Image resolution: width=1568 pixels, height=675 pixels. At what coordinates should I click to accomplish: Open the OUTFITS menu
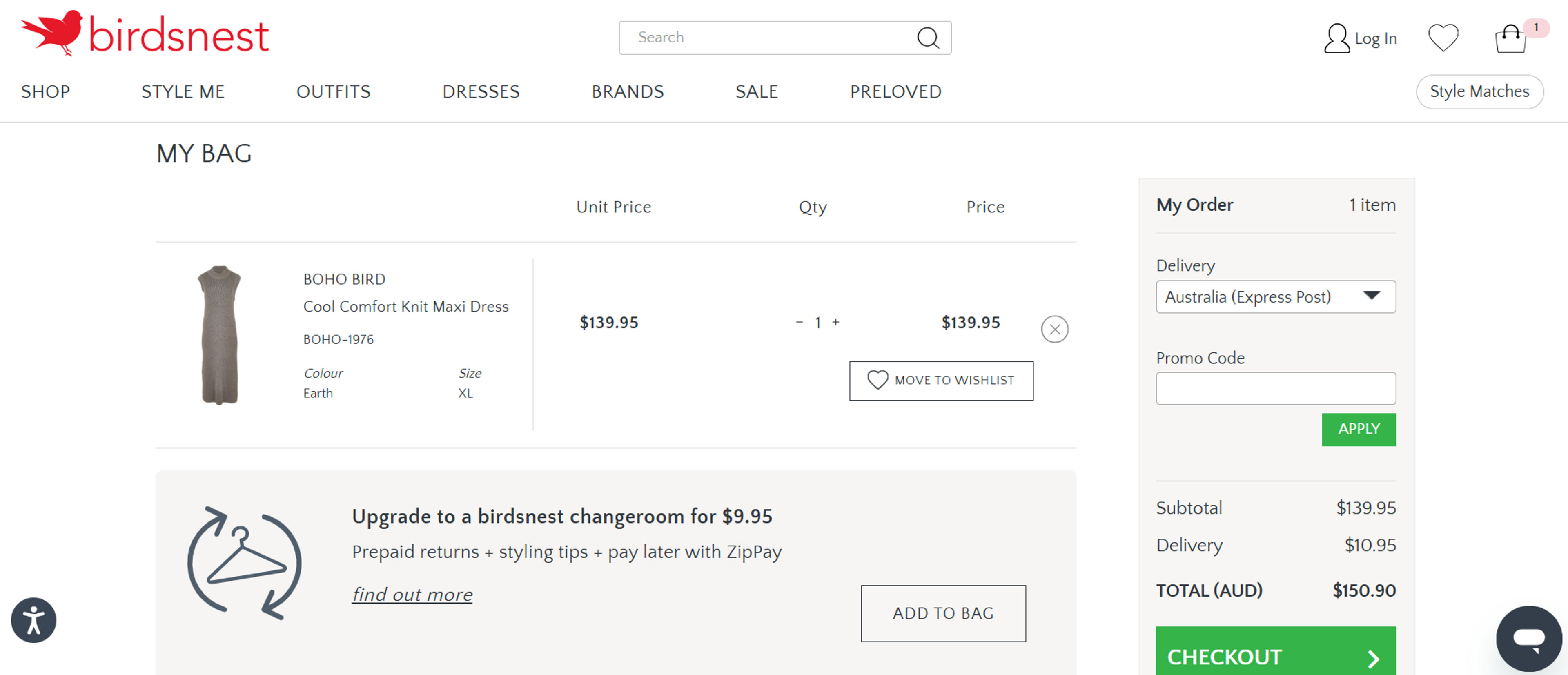click(334, 92)
